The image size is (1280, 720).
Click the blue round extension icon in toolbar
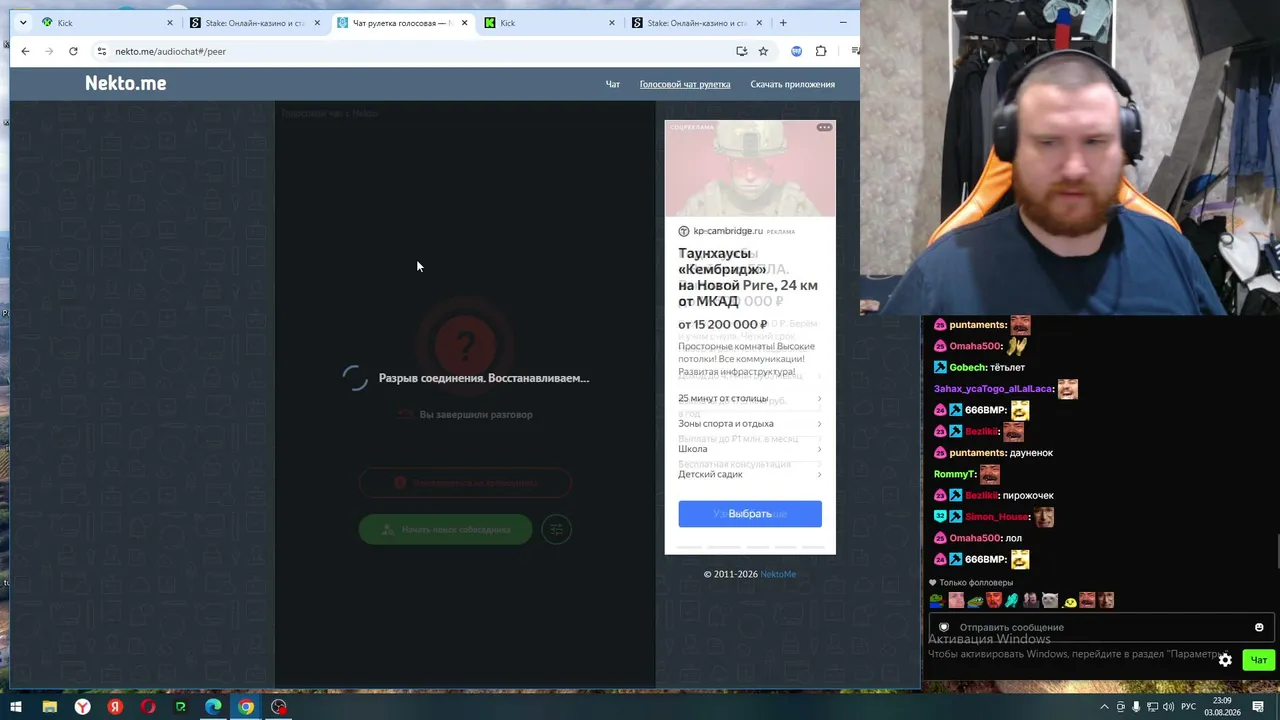click(796, 51)
